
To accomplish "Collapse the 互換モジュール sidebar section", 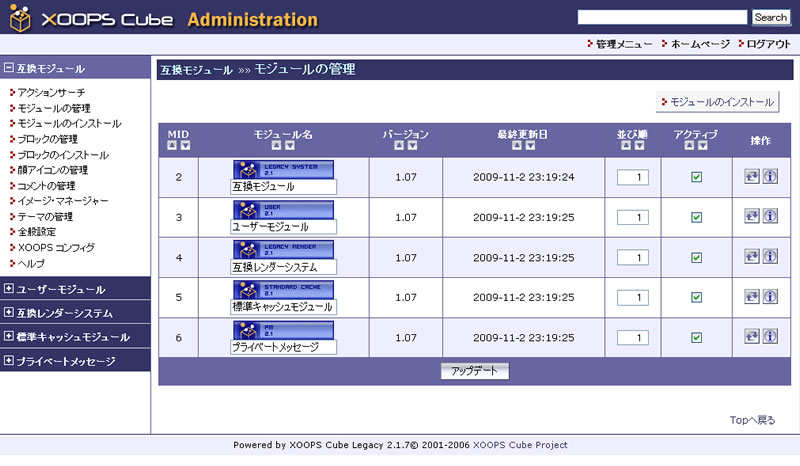I will coord(9,69).
